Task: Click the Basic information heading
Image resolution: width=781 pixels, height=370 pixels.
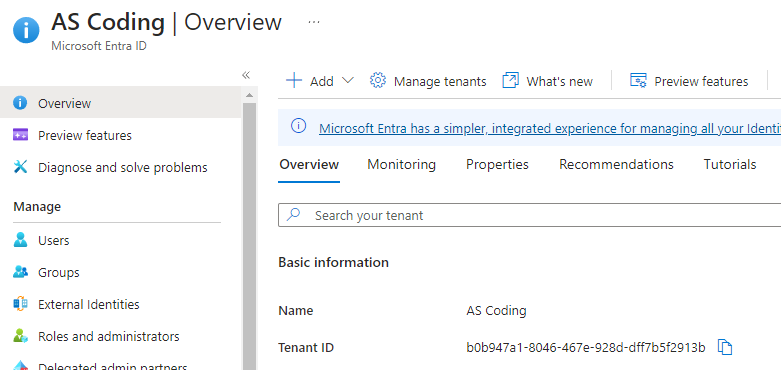Action: (333, 262)
